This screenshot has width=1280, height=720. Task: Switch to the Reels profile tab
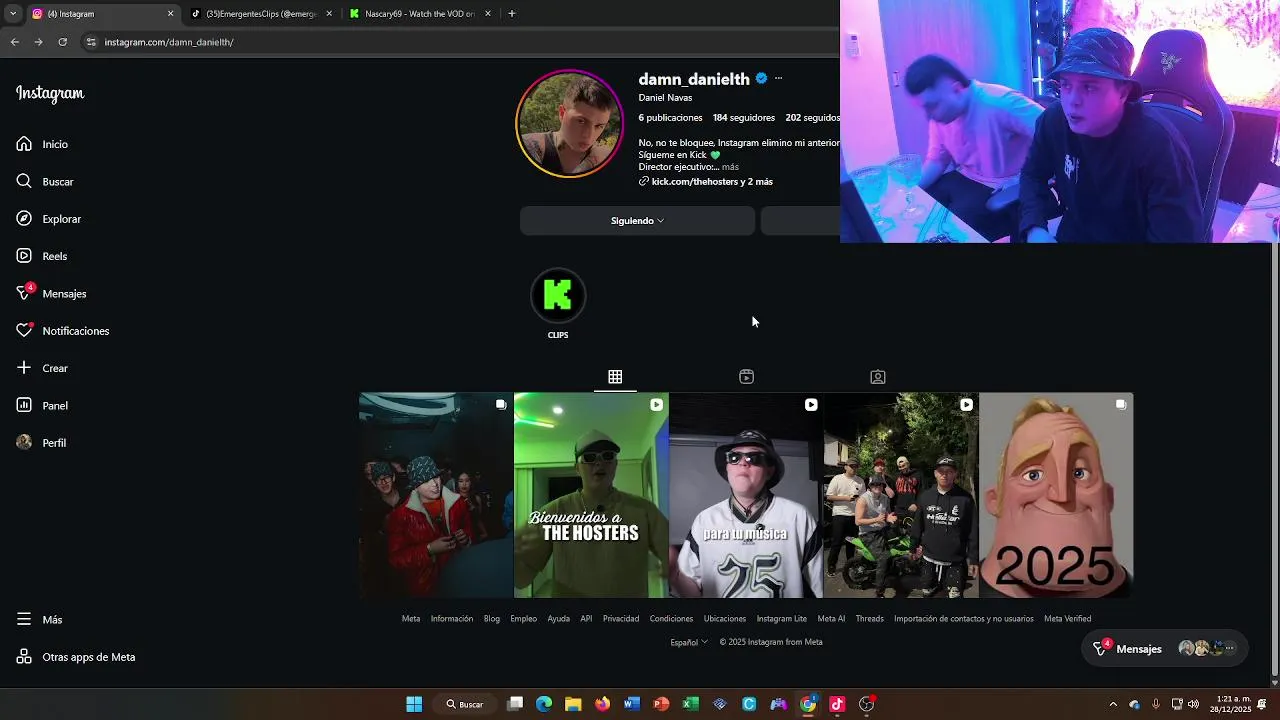pos(746,377)
